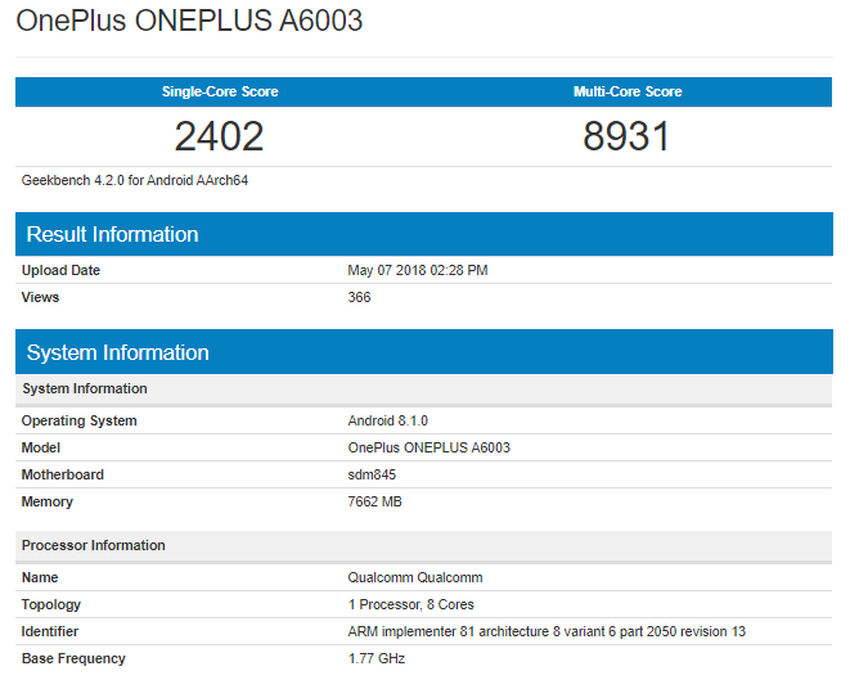Click the date May 07 2018 02:28 PM
The height and width of the screenshot is (689, 850).
(422, 270)
